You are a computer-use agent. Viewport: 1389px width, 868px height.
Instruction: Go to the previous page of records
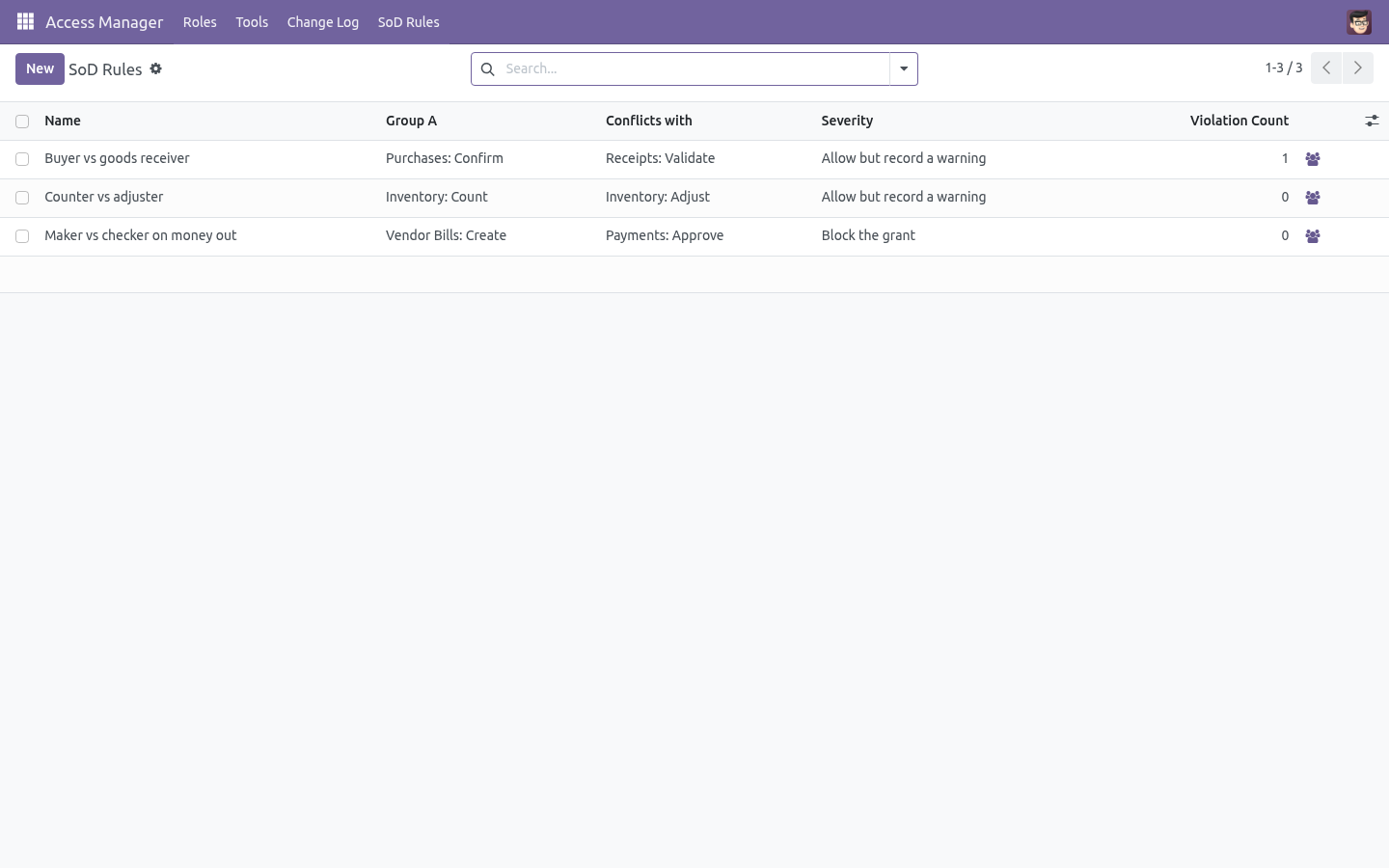(1326, 68)
